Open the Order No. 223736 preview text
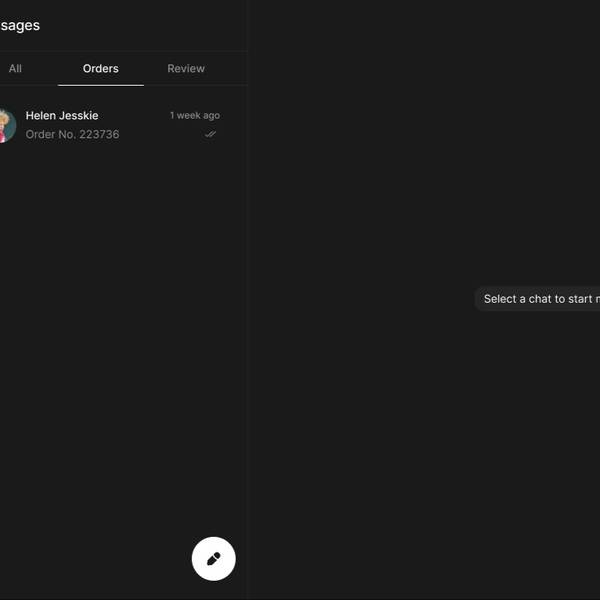This screenshot has width=600, height=600. coord(72,134)
